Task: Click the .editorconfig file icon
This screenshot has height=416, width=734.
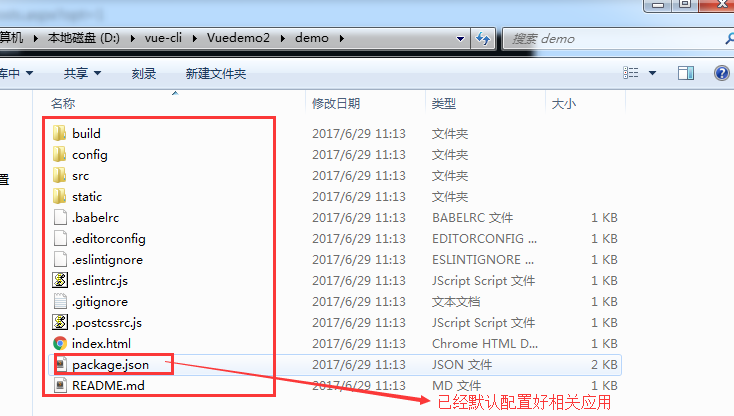Action: [x=60, y=239]
